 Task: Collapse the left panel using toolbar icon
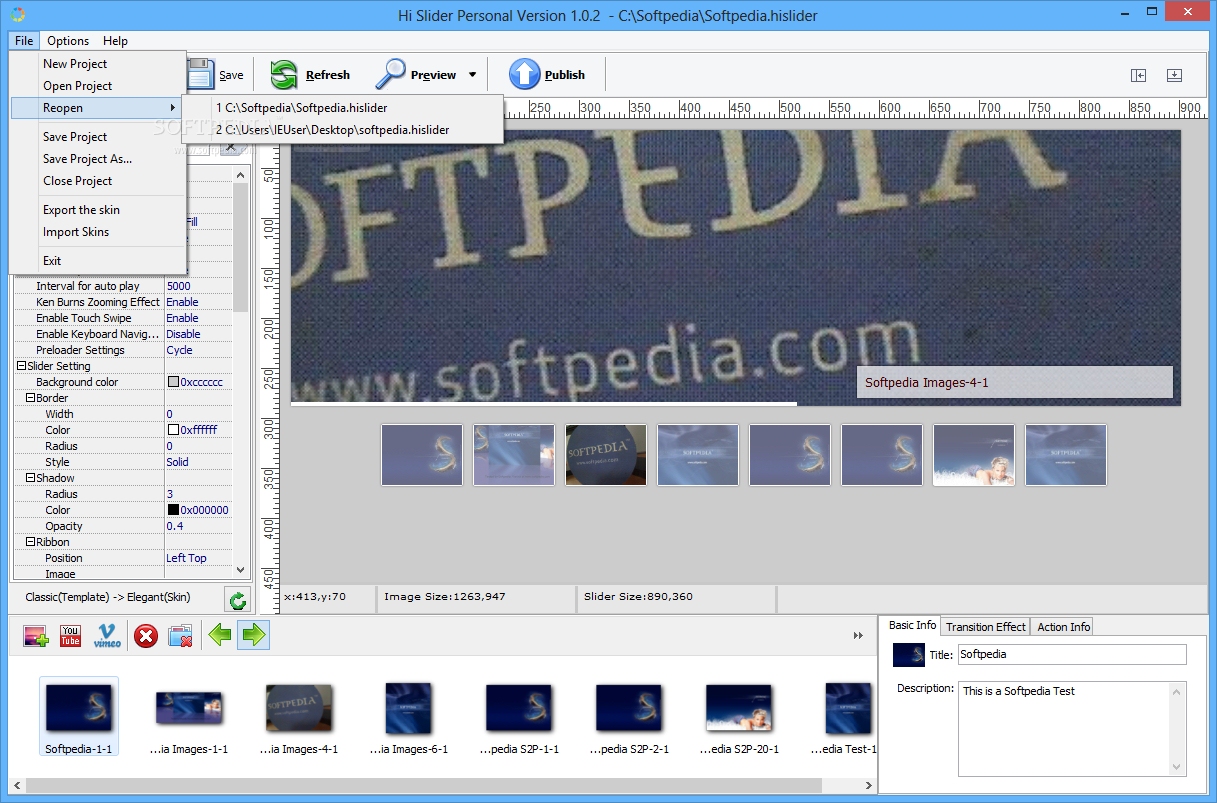[x=1138, y=75]
